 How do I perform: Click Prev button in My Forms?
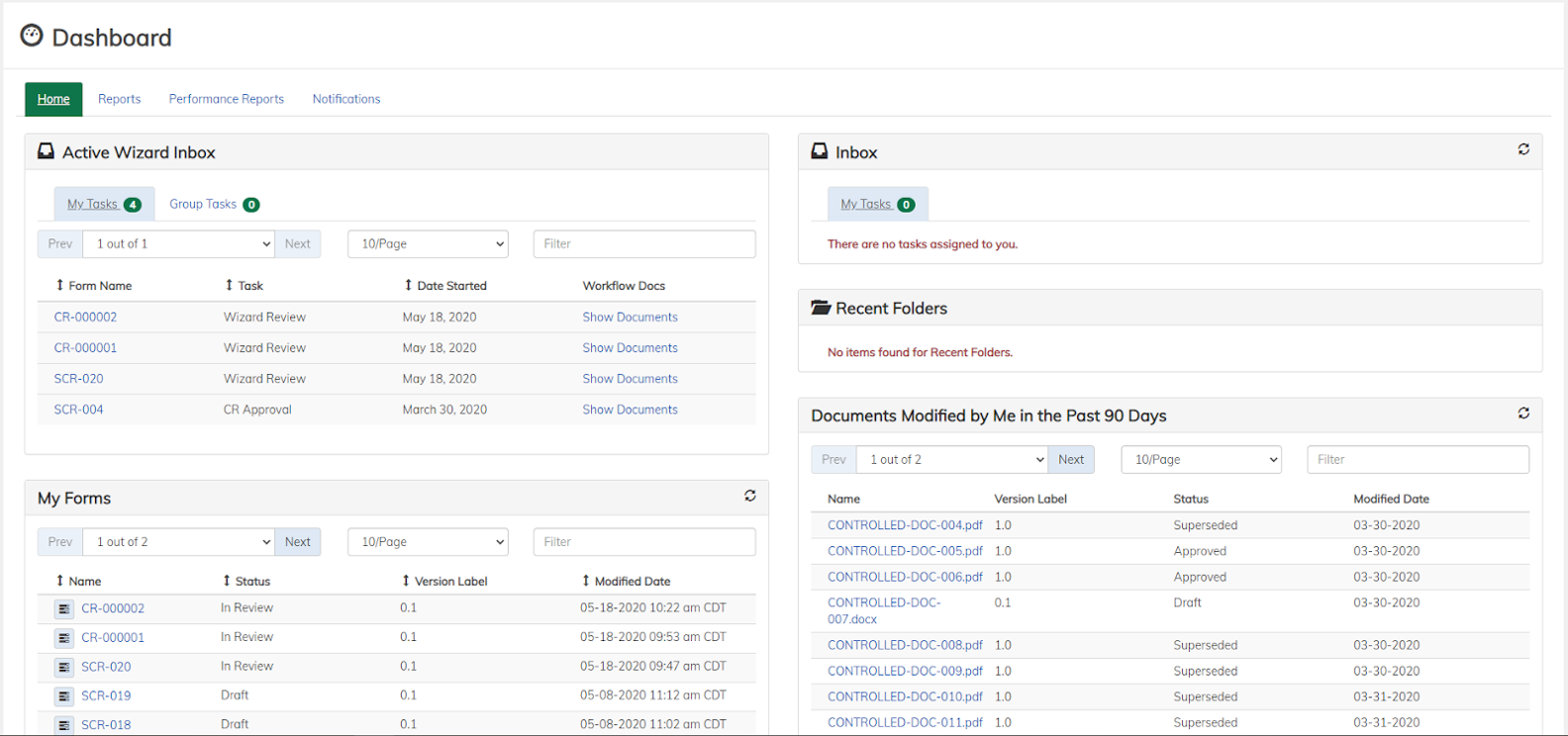[60, 542]
